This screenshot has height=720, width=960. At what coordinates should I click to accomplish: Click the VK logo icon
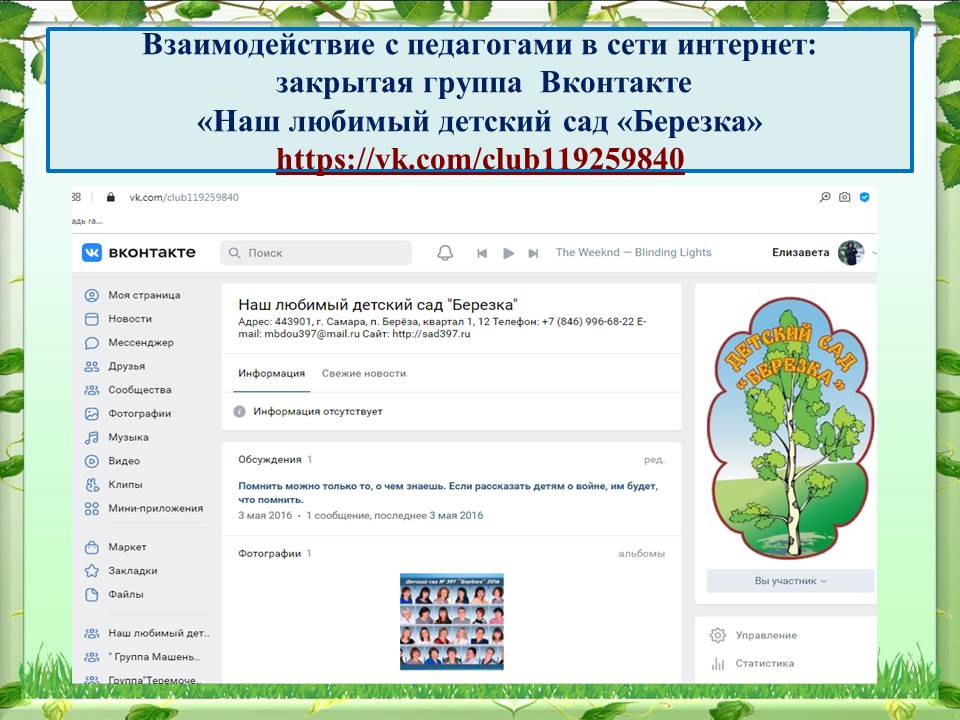(93, 253)
